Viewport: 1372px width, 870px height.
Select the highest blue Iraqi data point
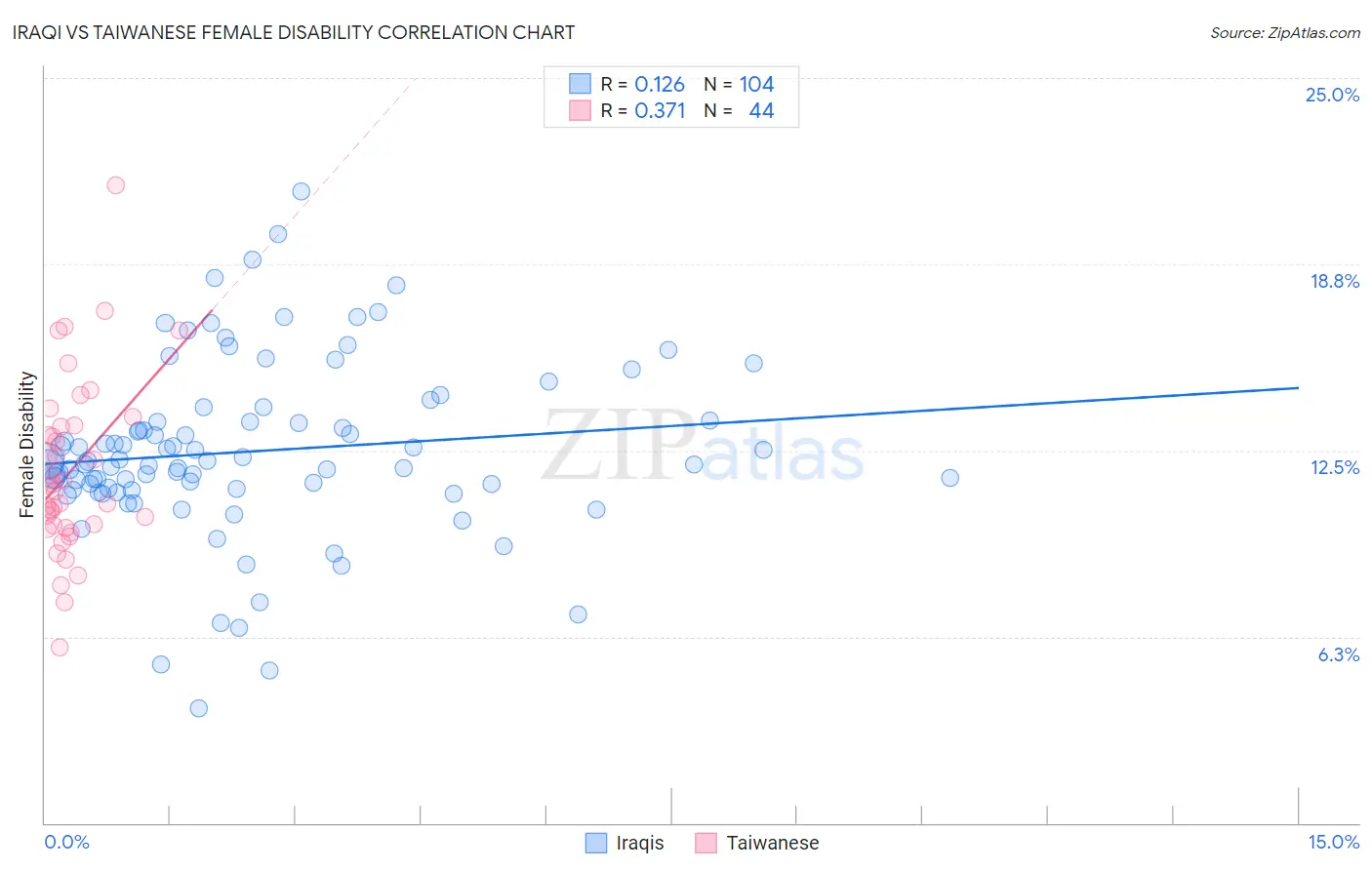pos(302,191)
